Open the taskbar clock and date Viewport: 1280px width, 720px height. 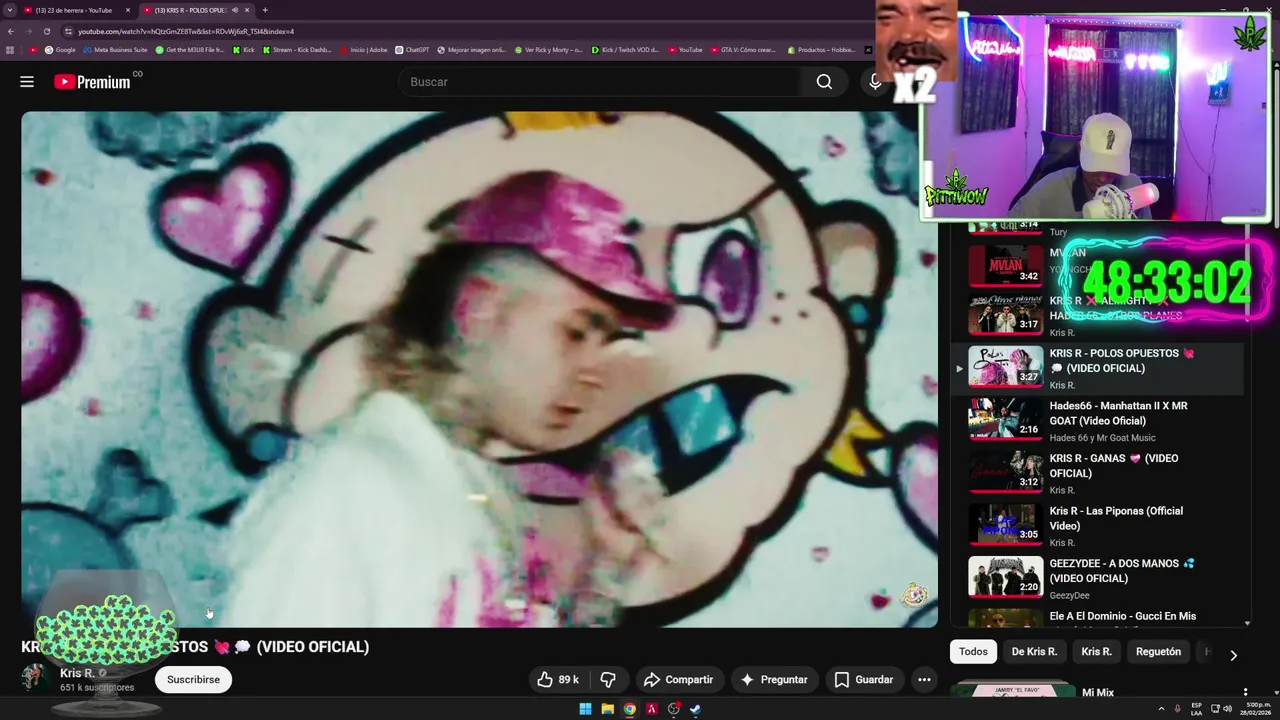click(1256, 709)
